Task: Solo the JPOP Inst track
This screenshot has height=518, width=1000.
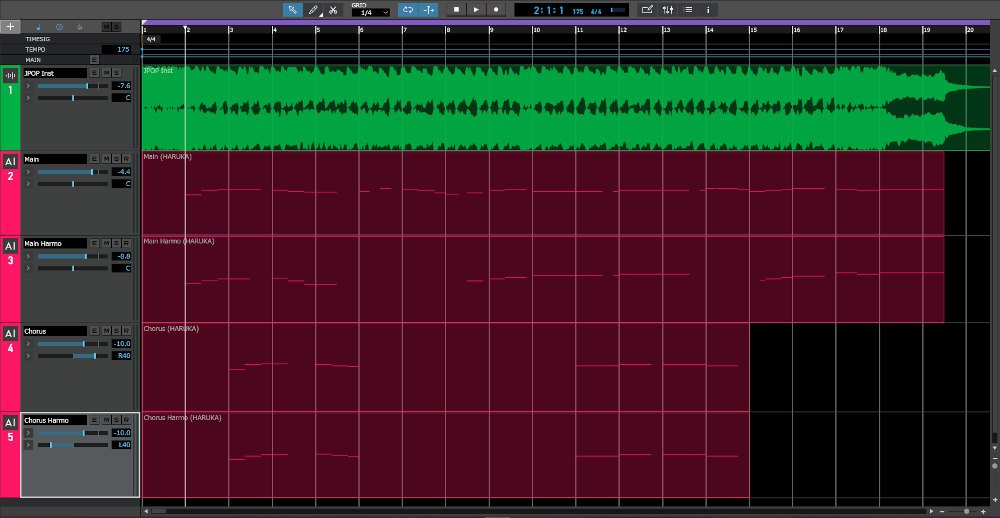Action: [116, 73]
